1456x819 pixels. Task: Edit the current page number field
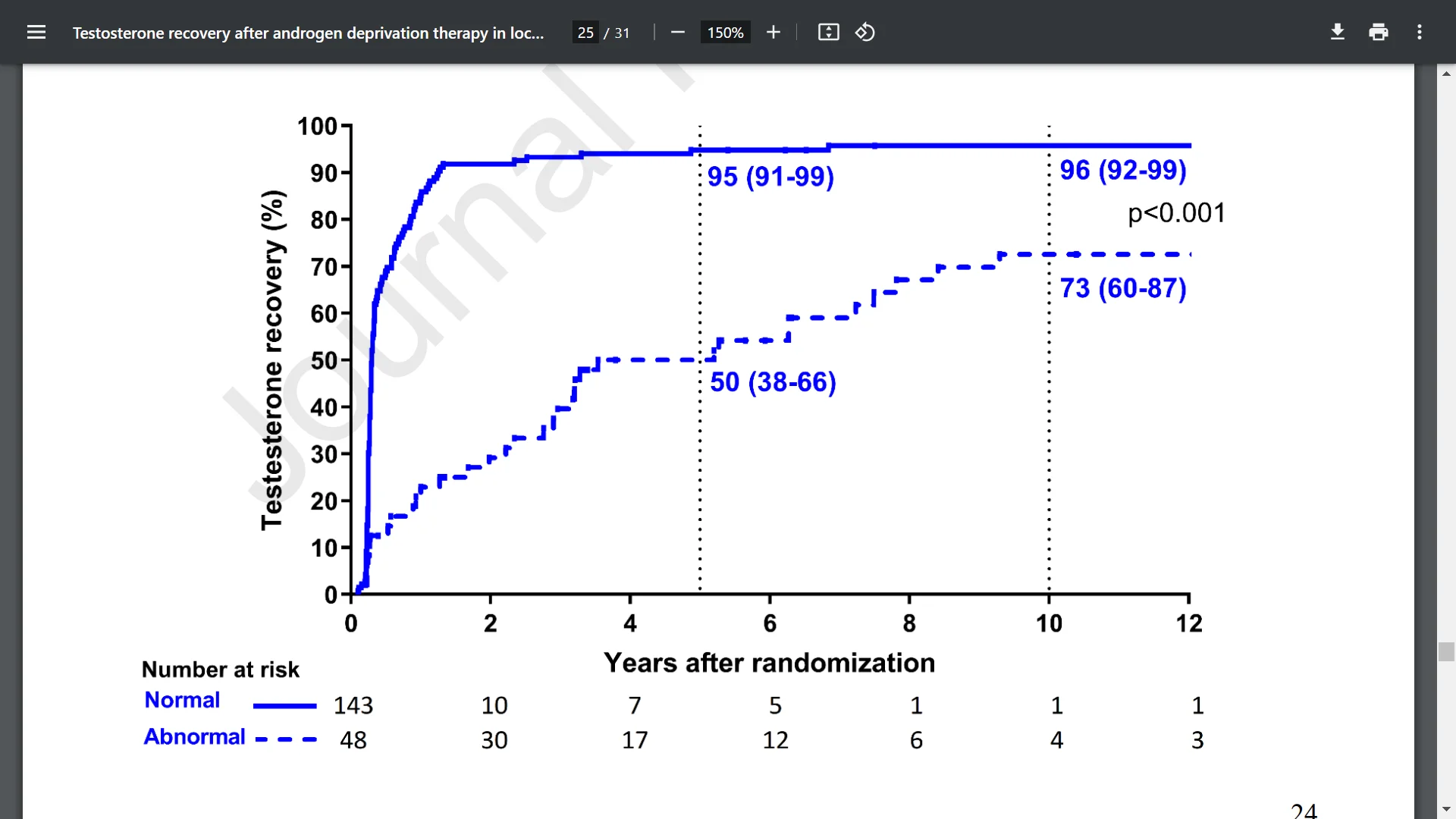(x=585, y=33)
